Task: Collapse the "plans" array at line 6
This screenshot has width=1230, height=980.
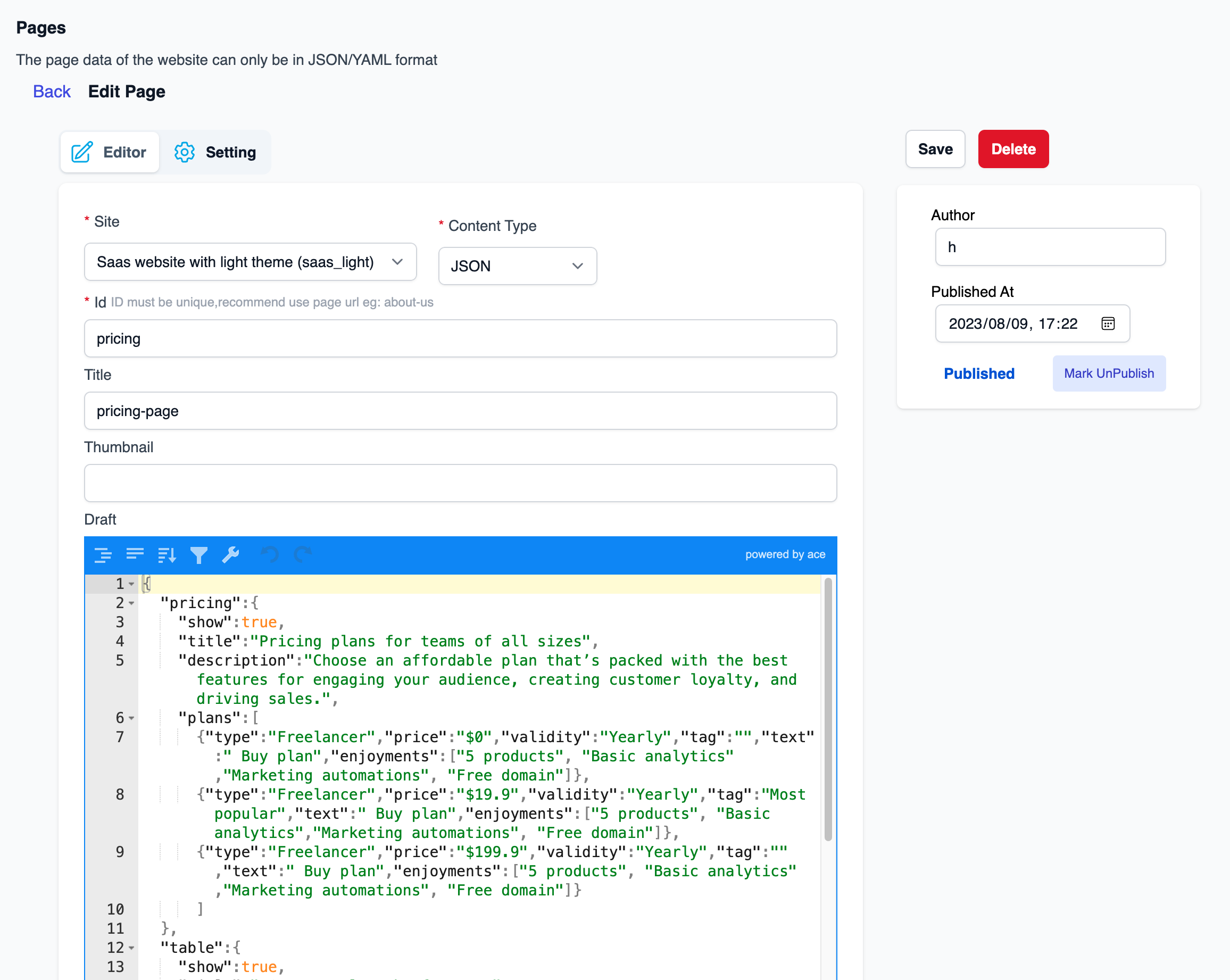Action: pyautogui.click(x=132, y=718)
